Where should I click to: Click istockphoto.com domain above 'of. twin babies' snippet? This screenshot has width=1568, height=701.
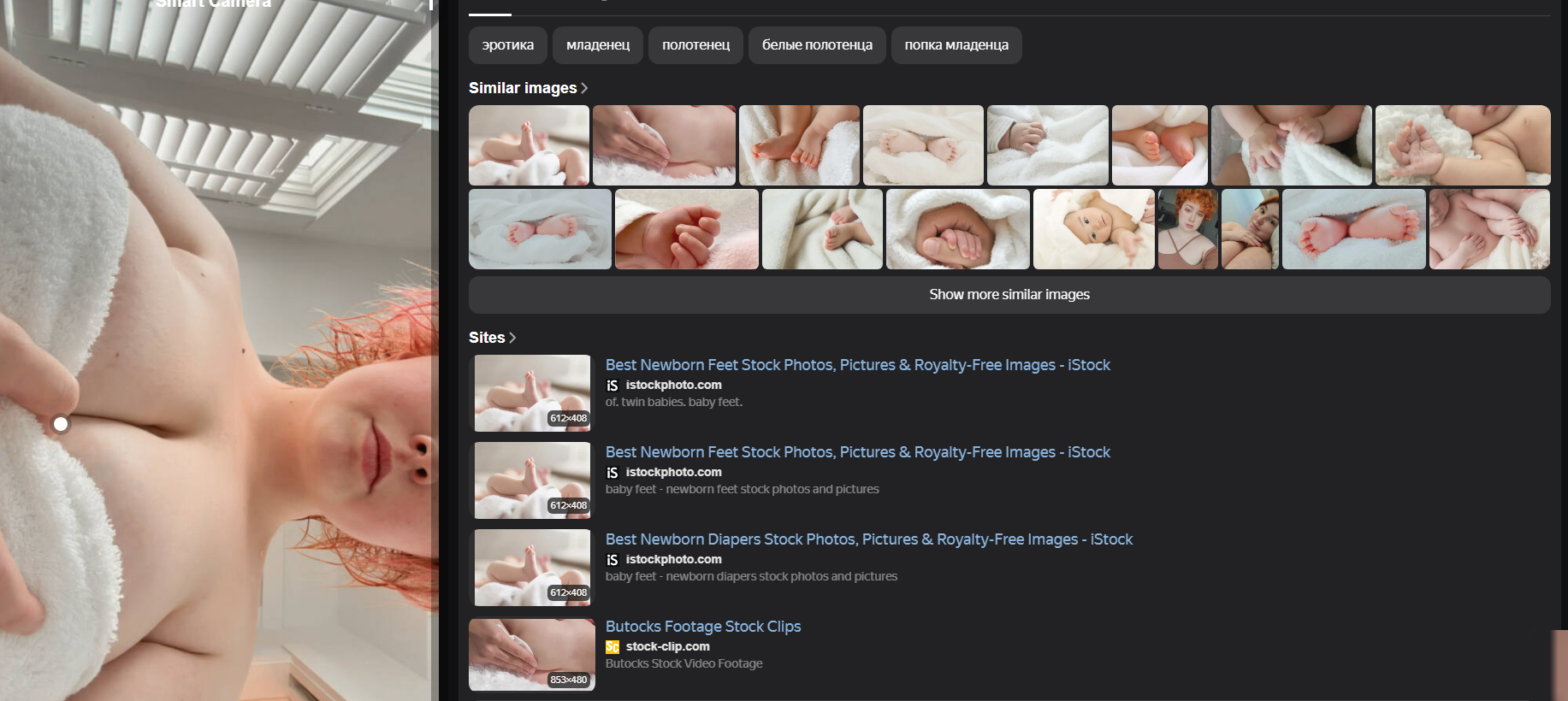click(x=673, y=385)
